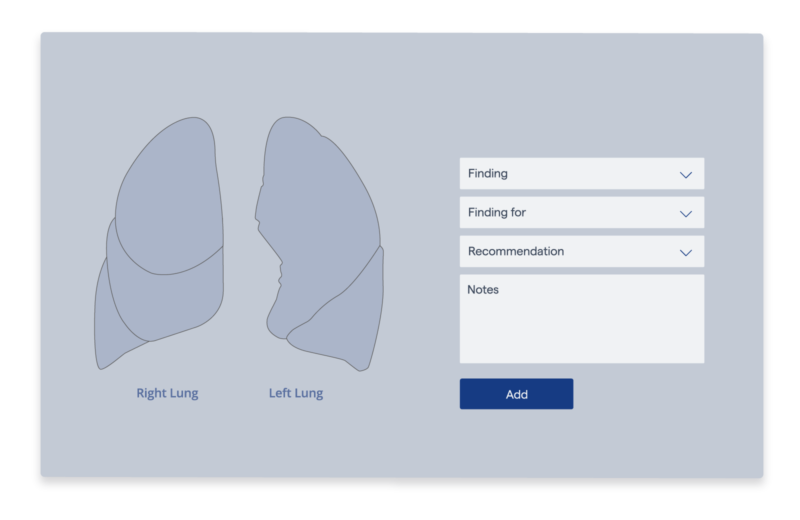This screenshot has height=520, width=800.
Task: Open the Finding for dropdown
Action: (x=582, y=212)
